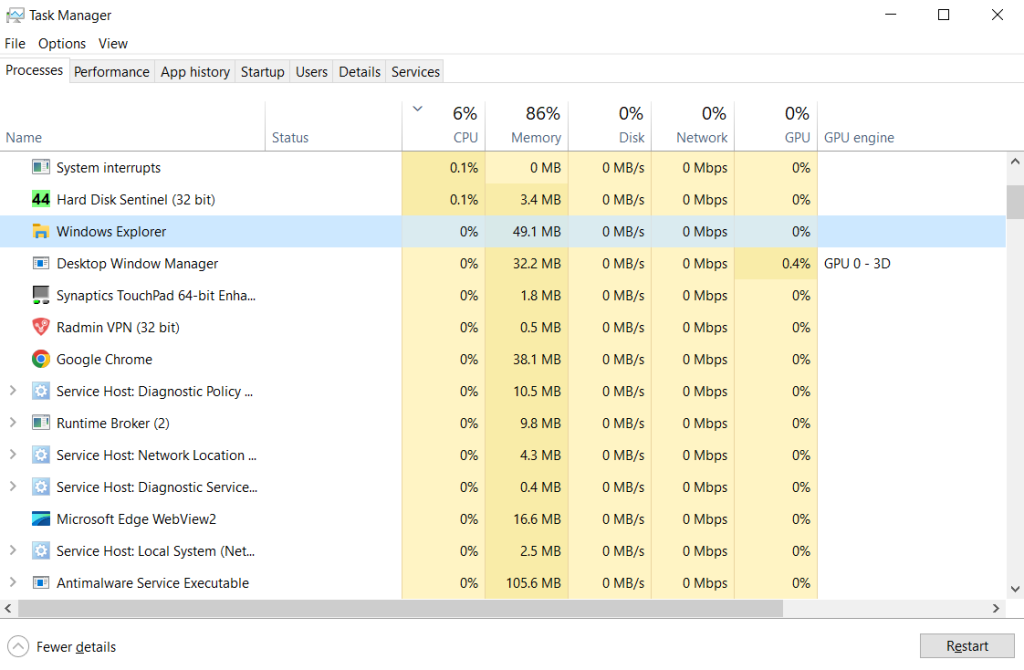Viewport: 1024px width, 670px height.
Task: Expand the Runtime Broker (2) group
Action: coord(12,423)
